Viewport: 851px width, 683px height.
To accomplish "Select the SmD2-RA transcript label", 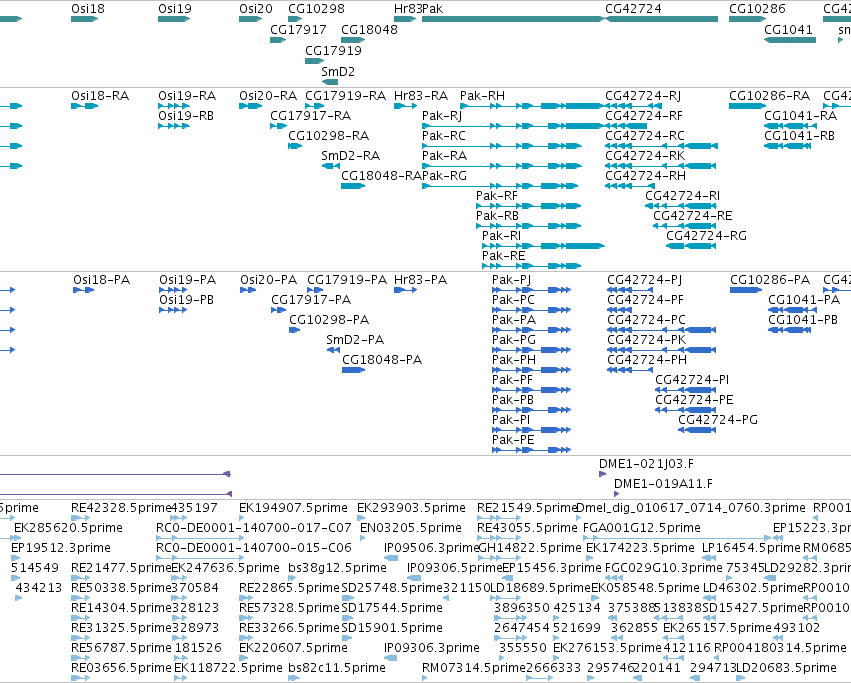I will 351,156.
